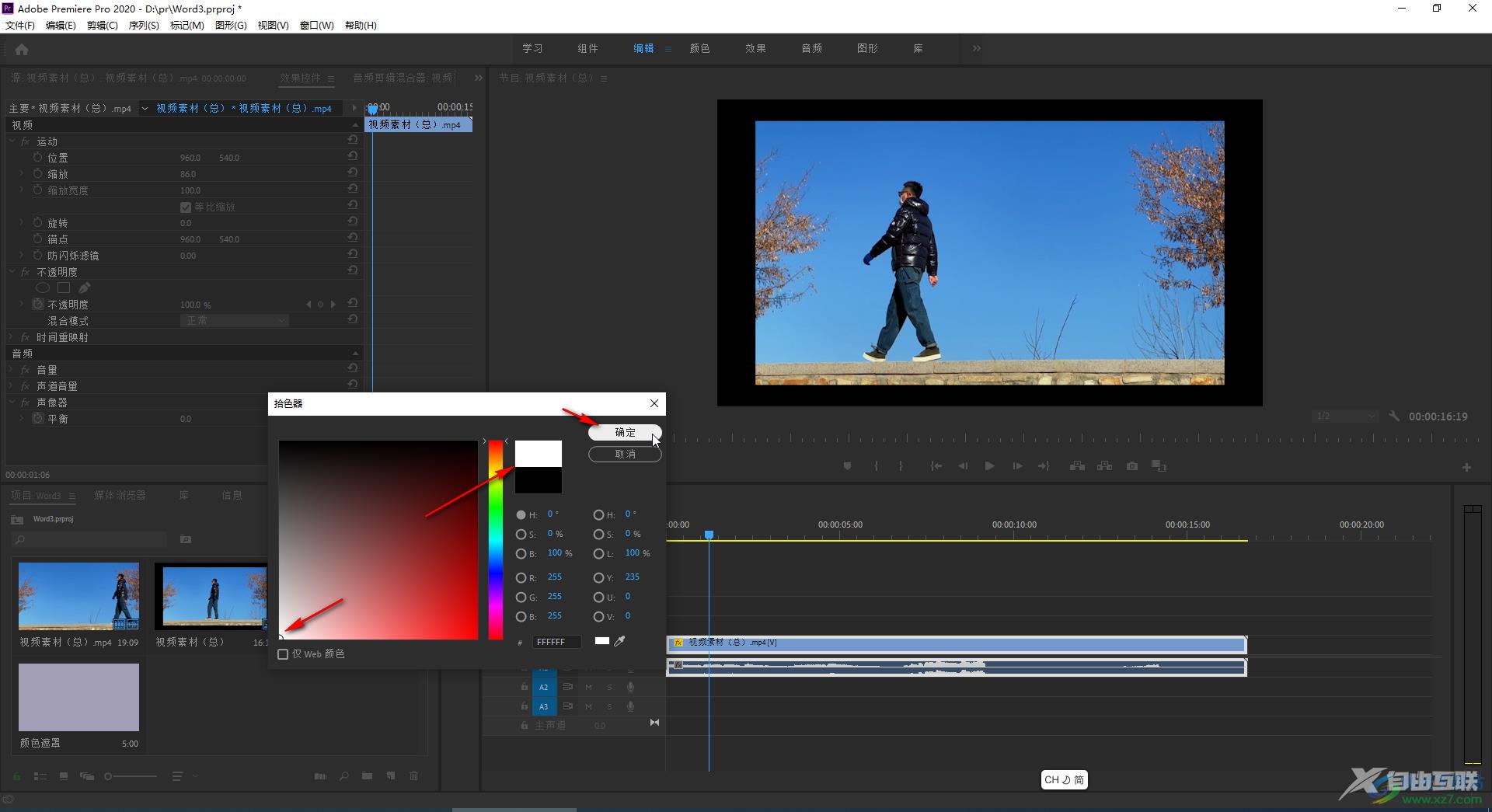The width and height of the screenshot is (1492, 812).
Task: Click the New Item icon
Action: [x=391, y=776]
